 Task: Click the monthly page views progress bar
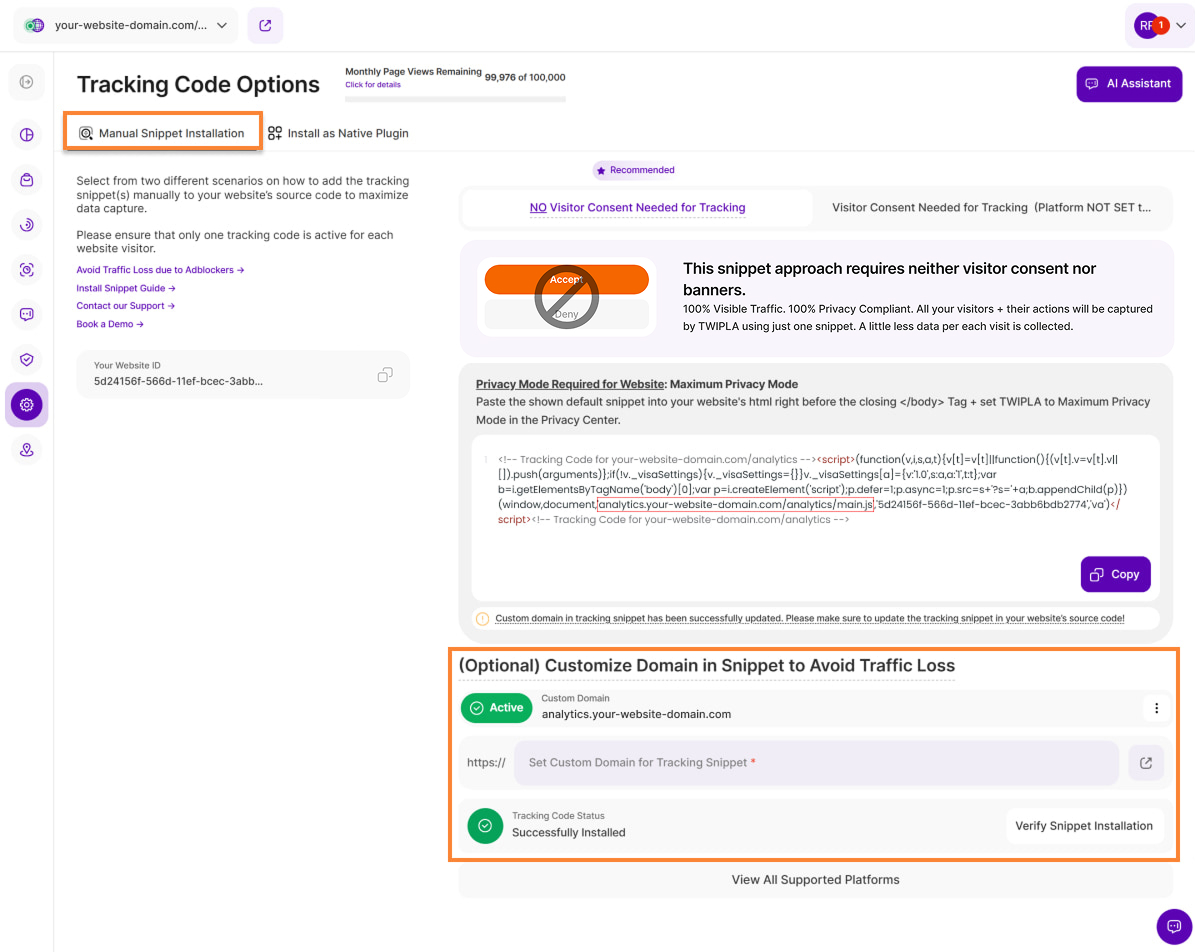click(x=455, y=99)
